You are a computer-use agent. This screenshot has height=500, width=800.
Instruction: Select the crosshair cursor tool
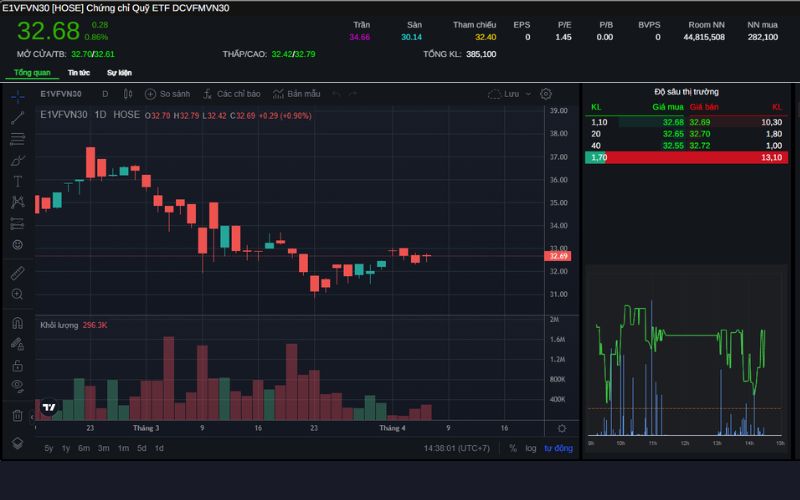[17, 96]
